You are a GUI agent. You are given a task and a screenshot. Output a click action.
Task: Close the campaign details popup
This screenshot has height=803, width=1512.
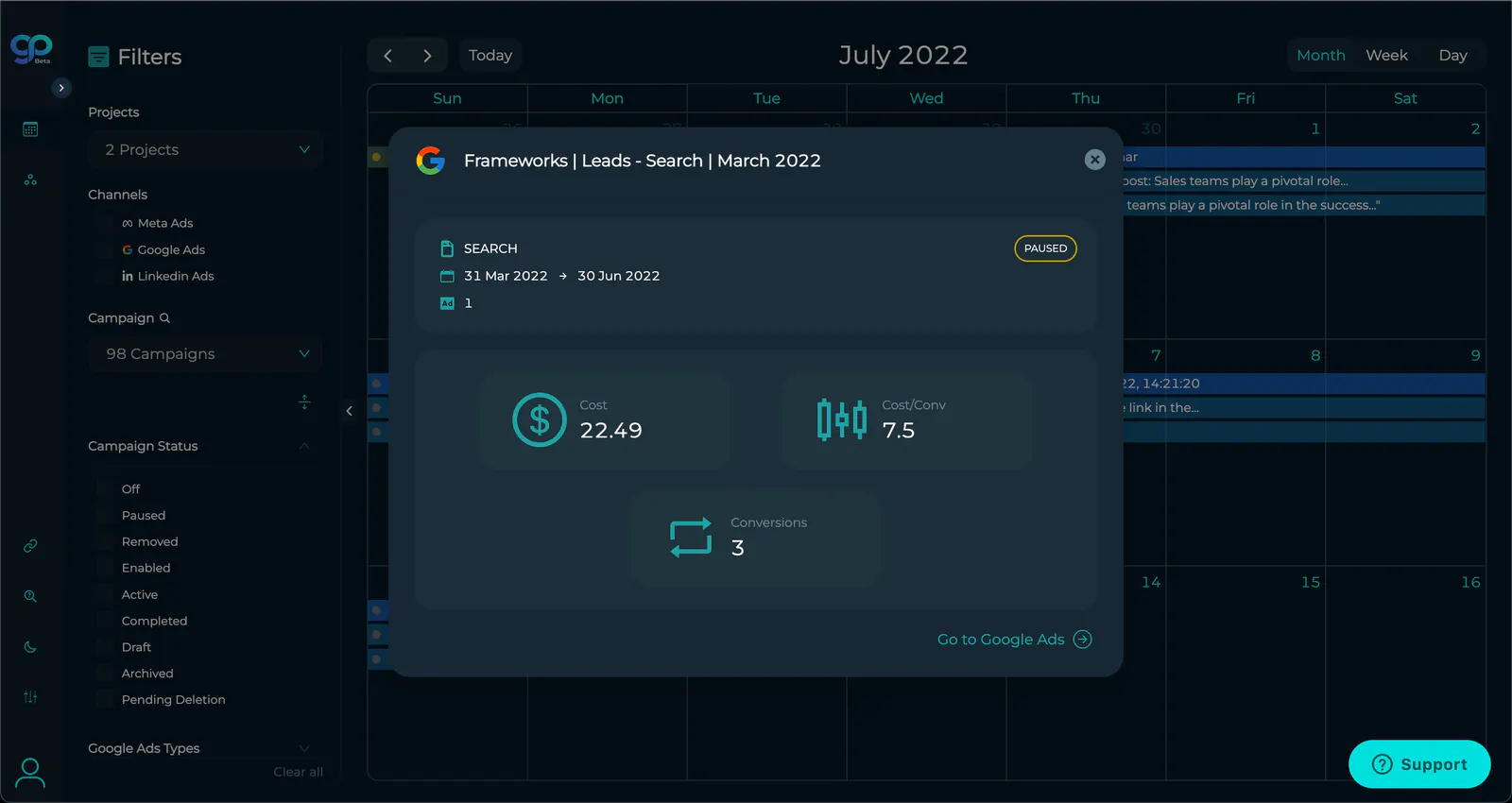1094,160
